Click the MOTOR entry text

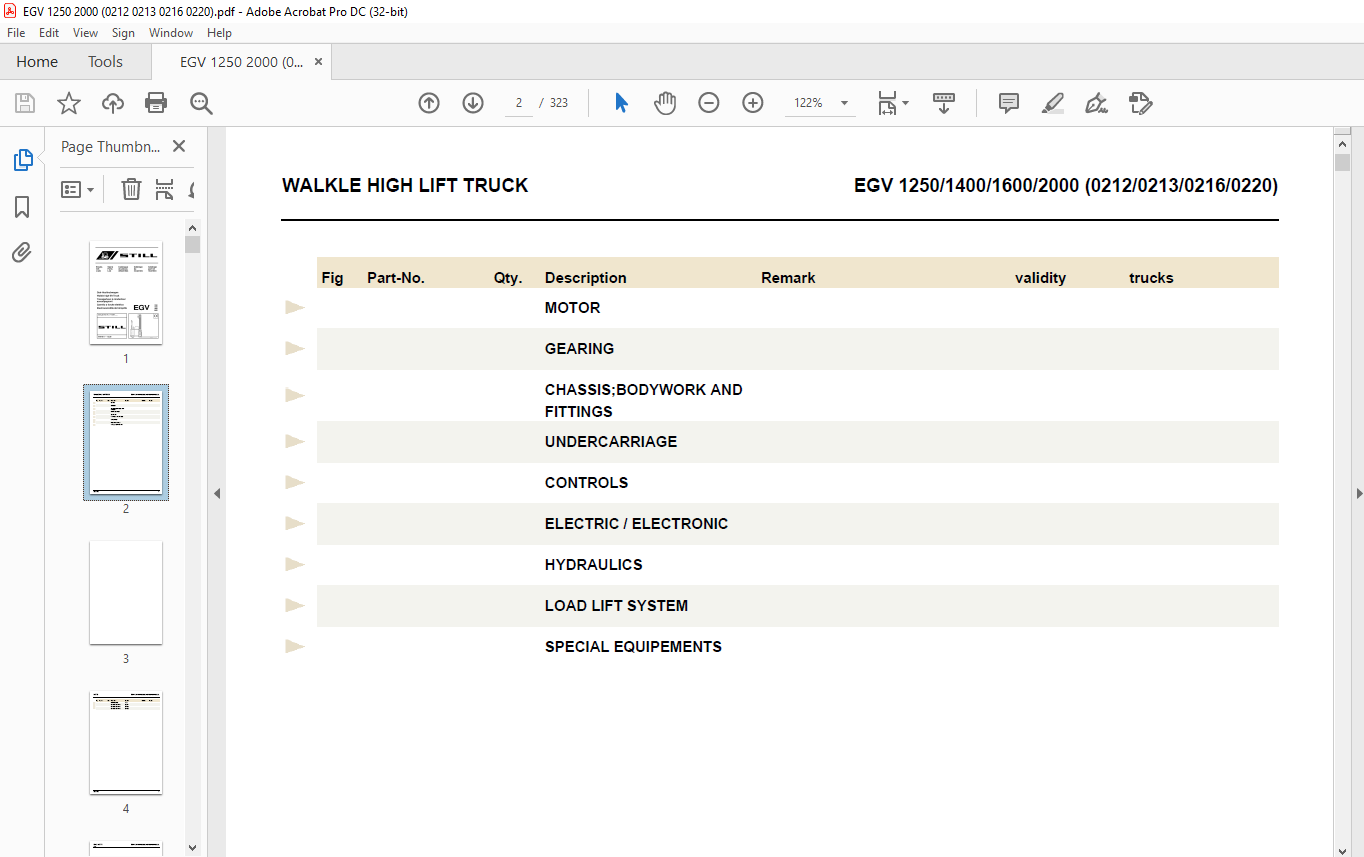point(572,308)
